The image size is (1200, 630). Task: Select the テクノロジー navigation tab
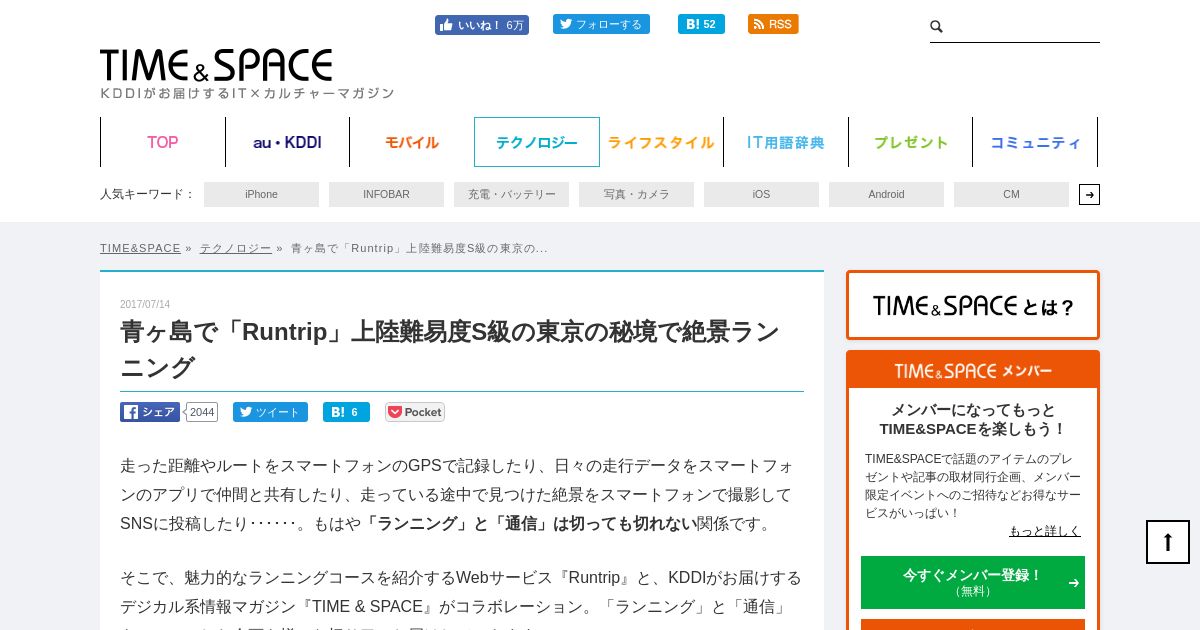(537, 142)
